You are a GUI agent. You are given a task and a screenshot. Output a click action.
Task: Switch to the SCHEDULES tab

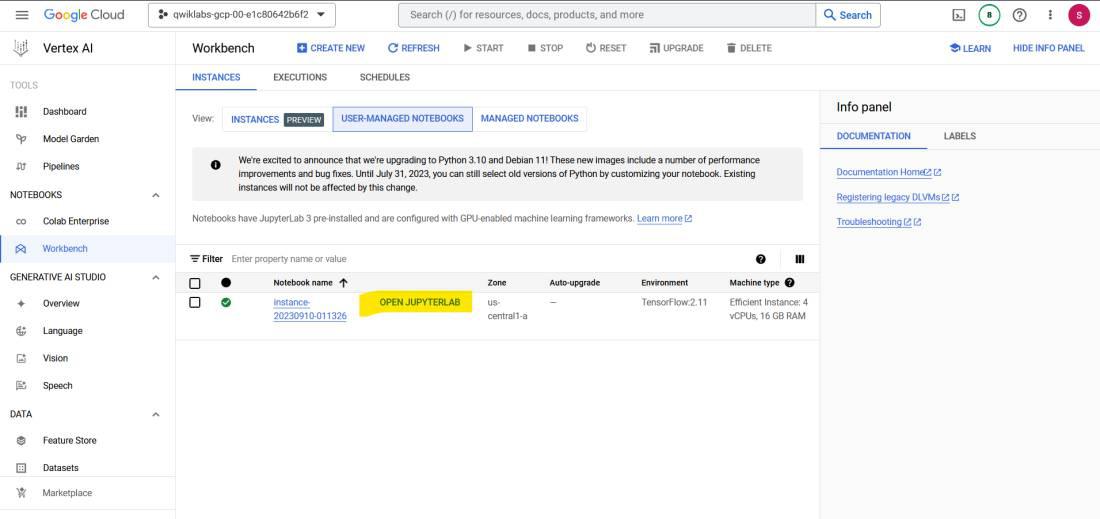tap(384, 77)
